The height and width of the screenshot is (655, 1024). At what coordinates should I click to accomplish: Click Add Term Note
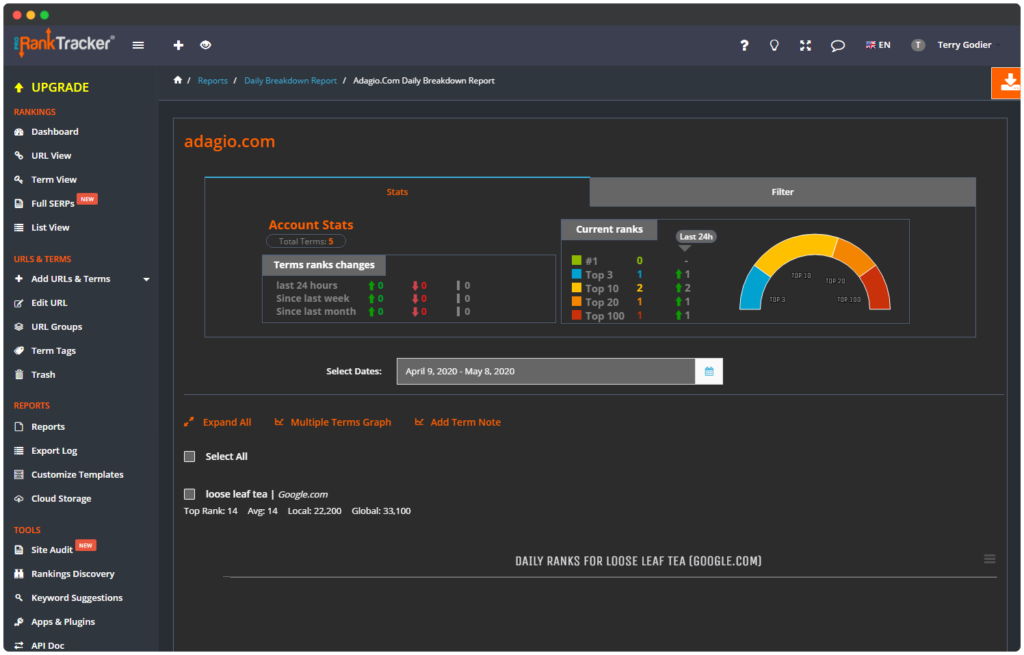(x=458, y=423)
